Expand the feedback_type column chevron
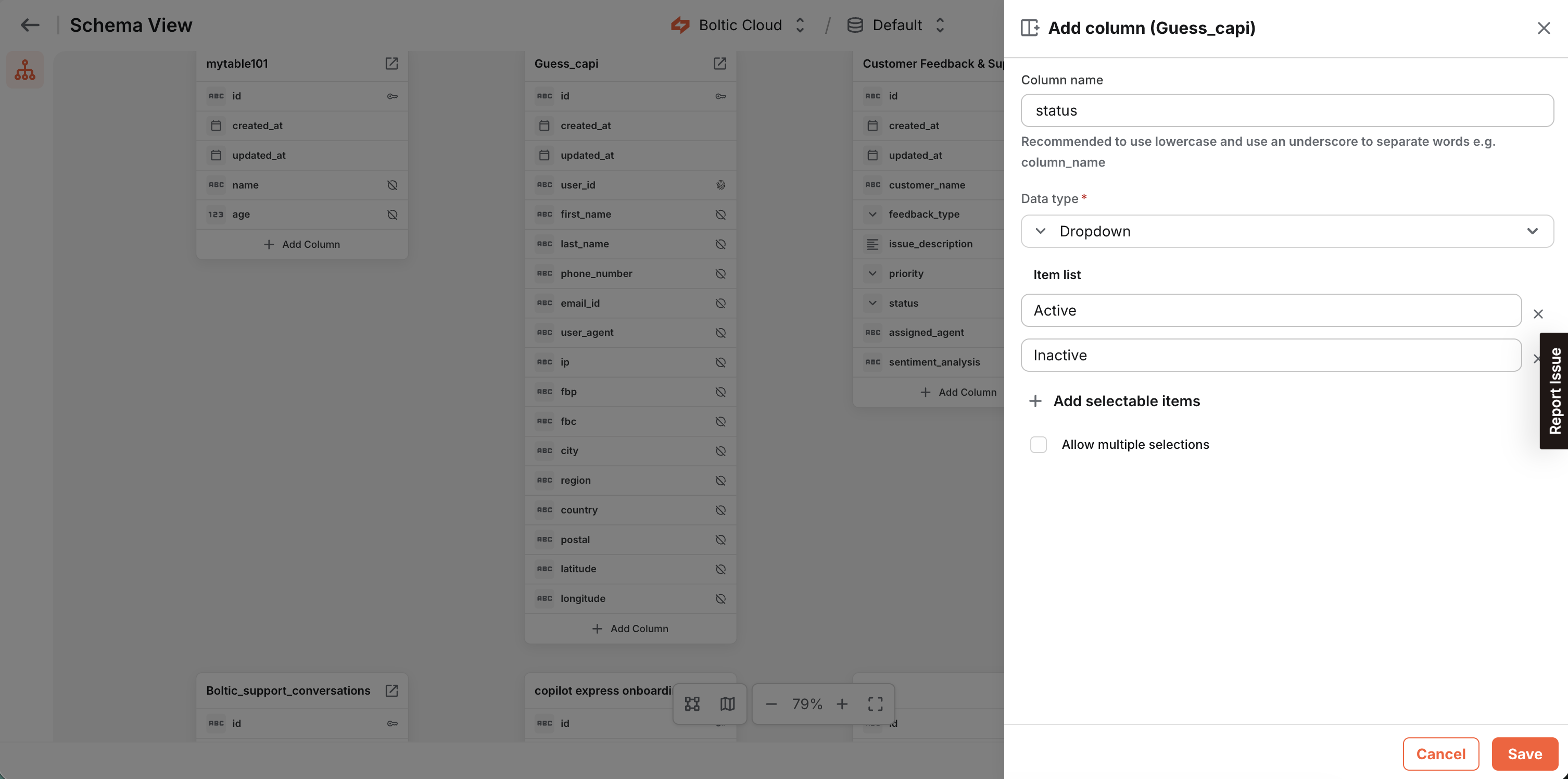Screen dimensions: 1568x779 point(872,215)
